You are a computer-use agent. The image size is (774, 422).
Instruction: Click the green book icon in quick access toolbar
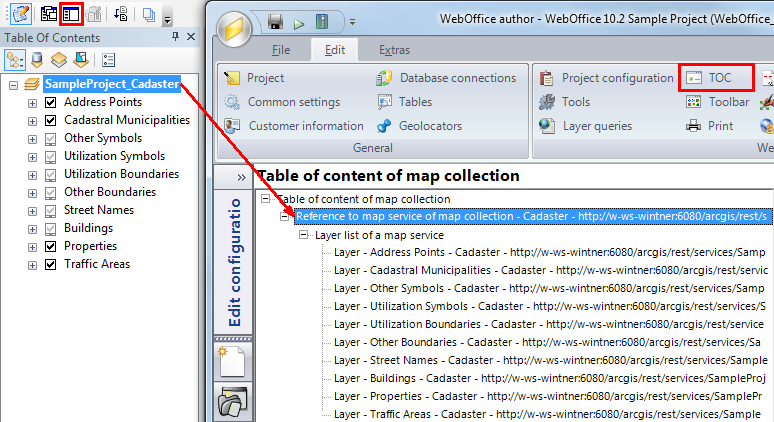[322, 22]
